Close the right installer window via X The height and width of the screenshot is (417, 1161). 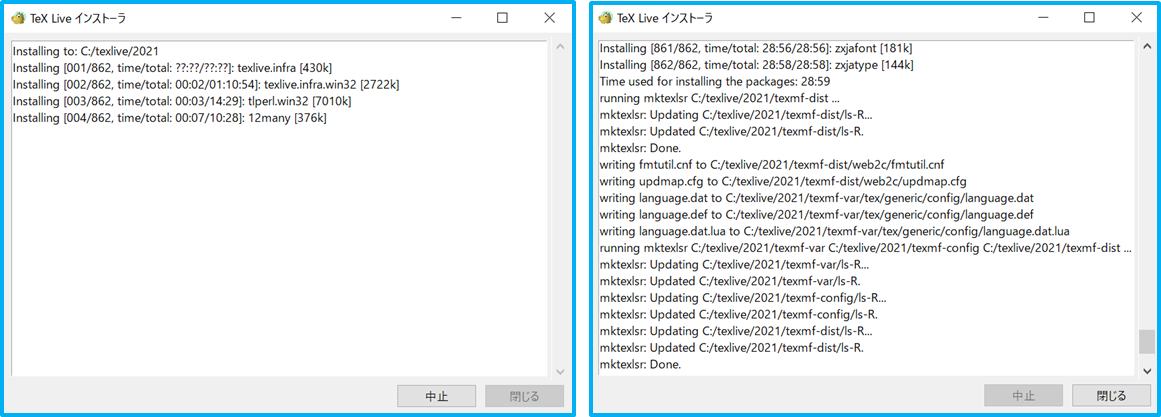point(1136,18)
